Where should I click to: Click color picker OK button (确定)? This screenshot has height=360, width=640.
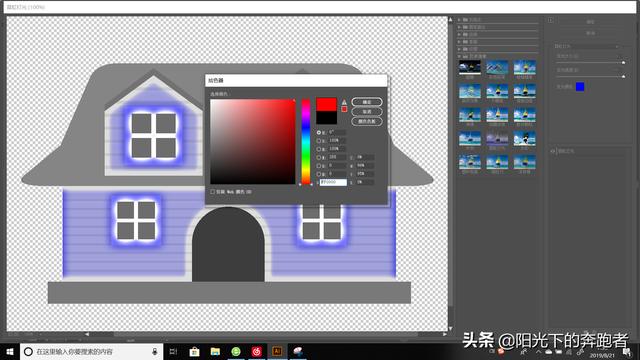coord(367,102)
